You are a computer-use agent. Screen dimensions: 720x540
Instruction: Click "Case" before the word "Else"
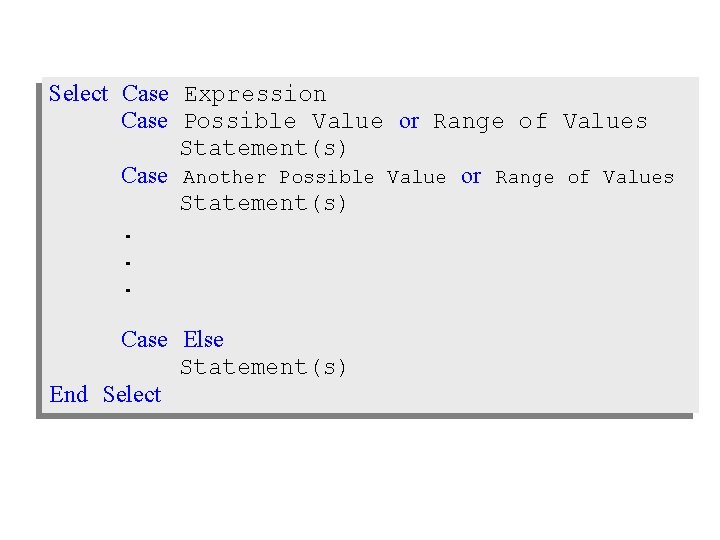click(145, 340)
